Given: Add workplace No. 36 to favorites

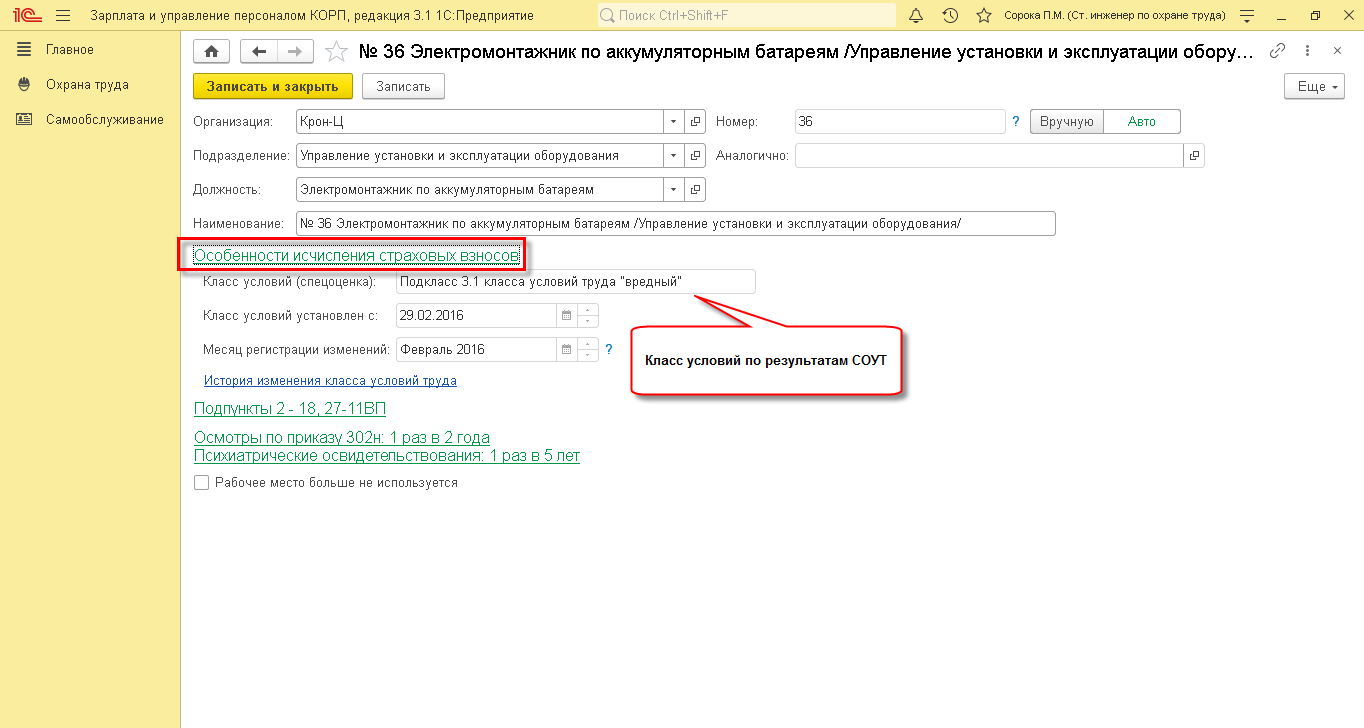Looking at the screenshot, I should coord(337,51).
